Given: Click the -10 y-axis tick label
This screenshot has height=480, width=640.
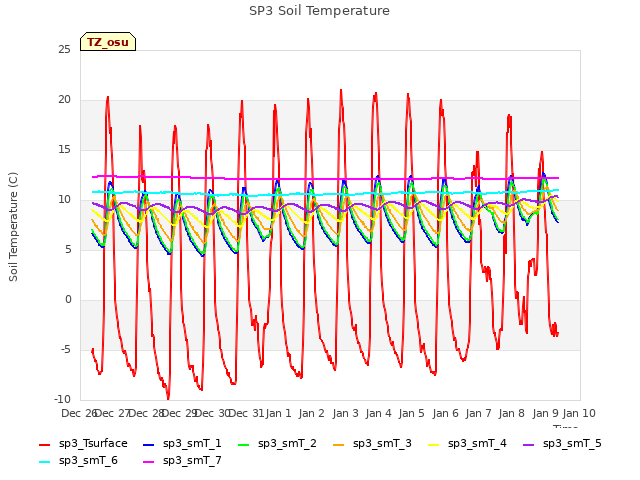Looking at the screenshot, I should (x=62, y=400).
